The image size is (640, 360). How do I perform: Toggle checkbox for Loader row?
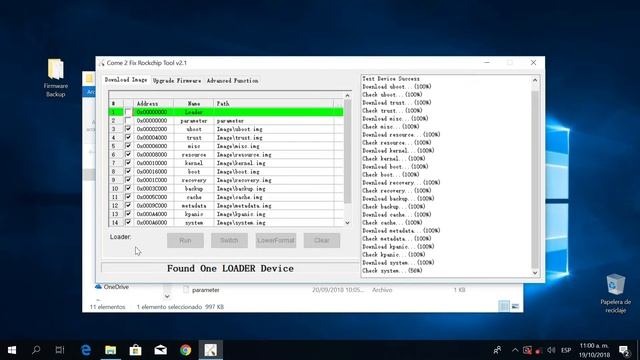(128, 112)
